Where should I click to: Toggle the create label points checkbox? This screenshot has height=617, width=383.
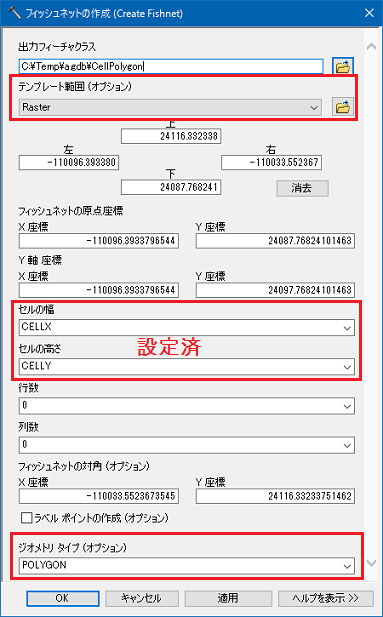click(26, 518)
